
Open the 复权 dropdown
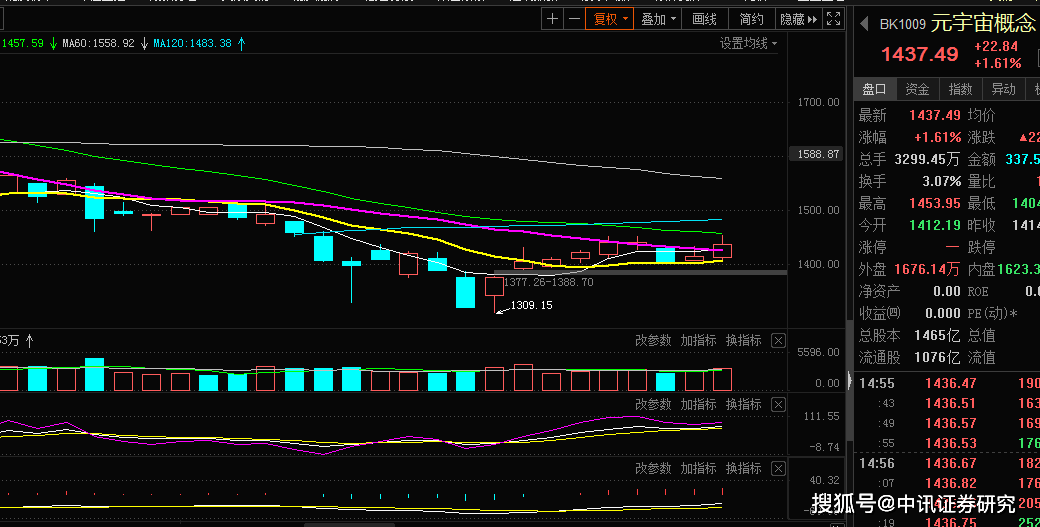point(612,19)
